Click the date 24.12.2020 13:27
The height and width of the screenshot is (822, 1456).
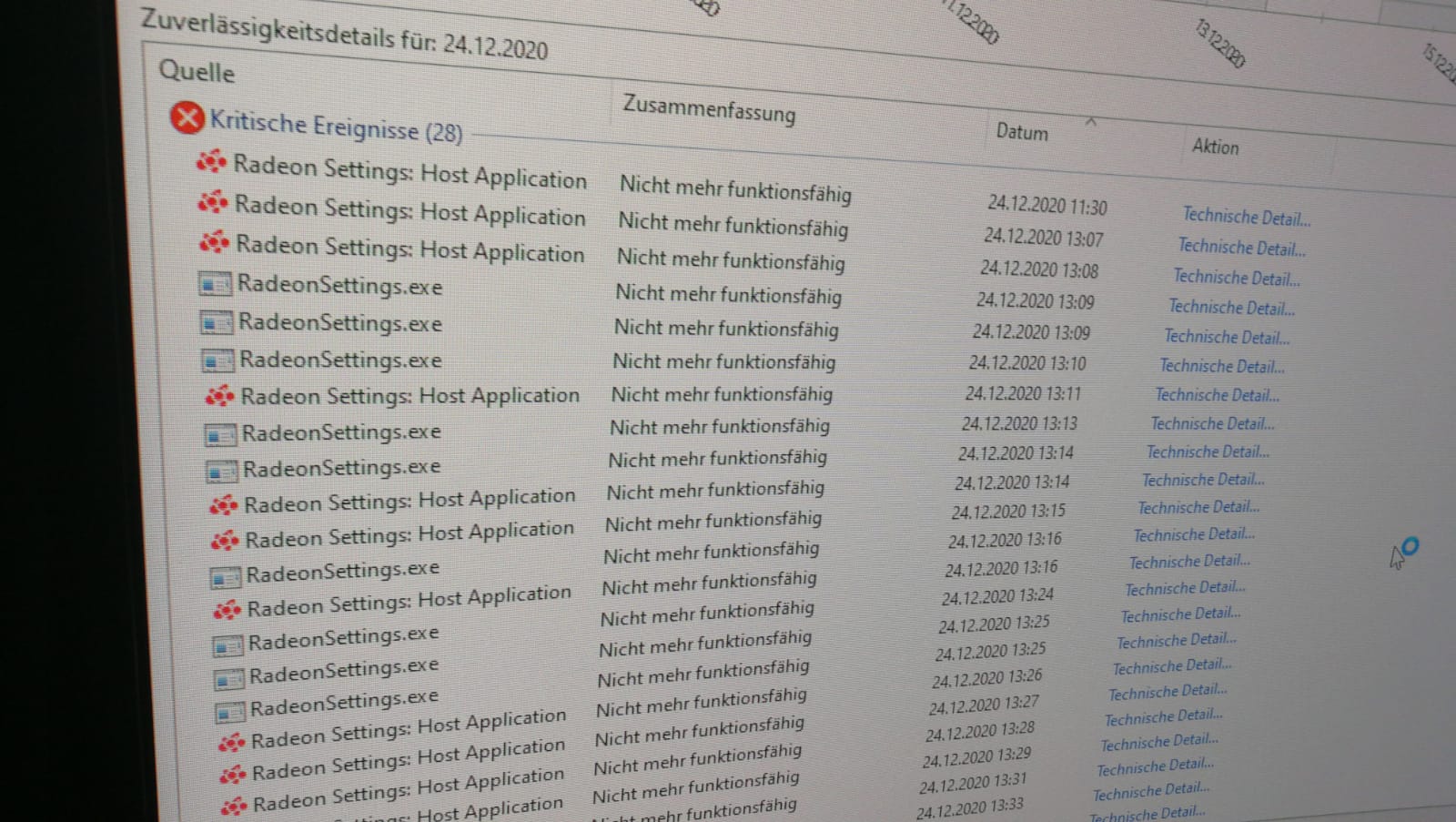point(984,703)
